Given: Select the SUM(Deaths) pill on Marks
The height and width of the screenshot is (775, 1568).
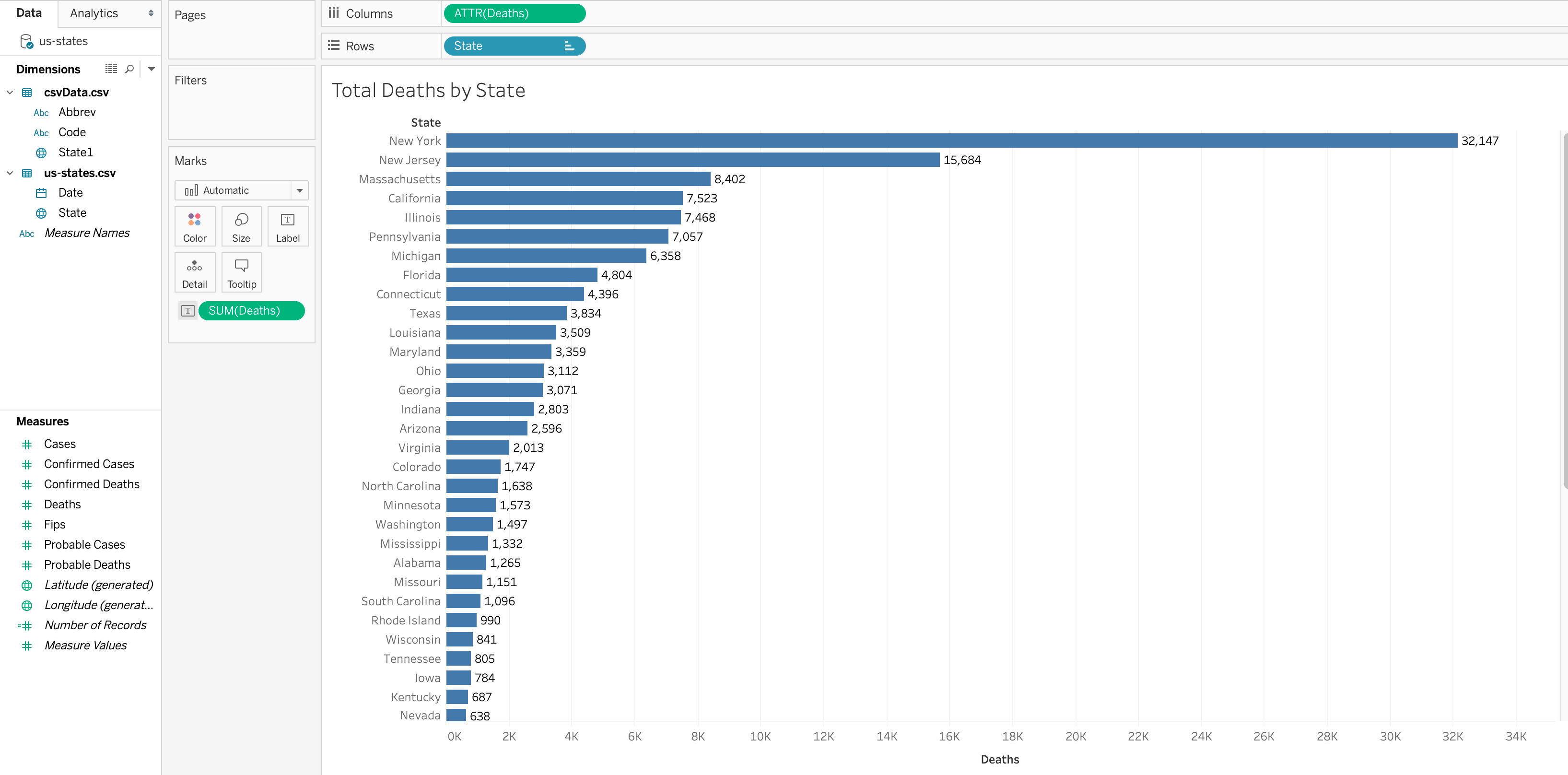Looking at the screenshot, I should pos(251,310).
